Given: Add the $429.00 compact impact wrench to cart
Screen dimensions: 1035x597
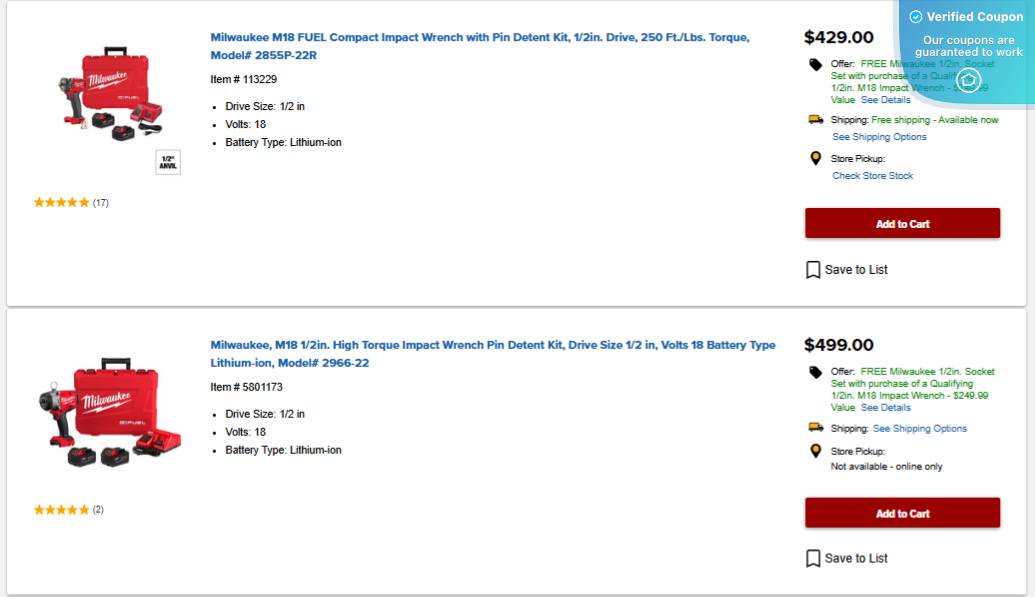Looking at the screenshot, I should 902,224.
